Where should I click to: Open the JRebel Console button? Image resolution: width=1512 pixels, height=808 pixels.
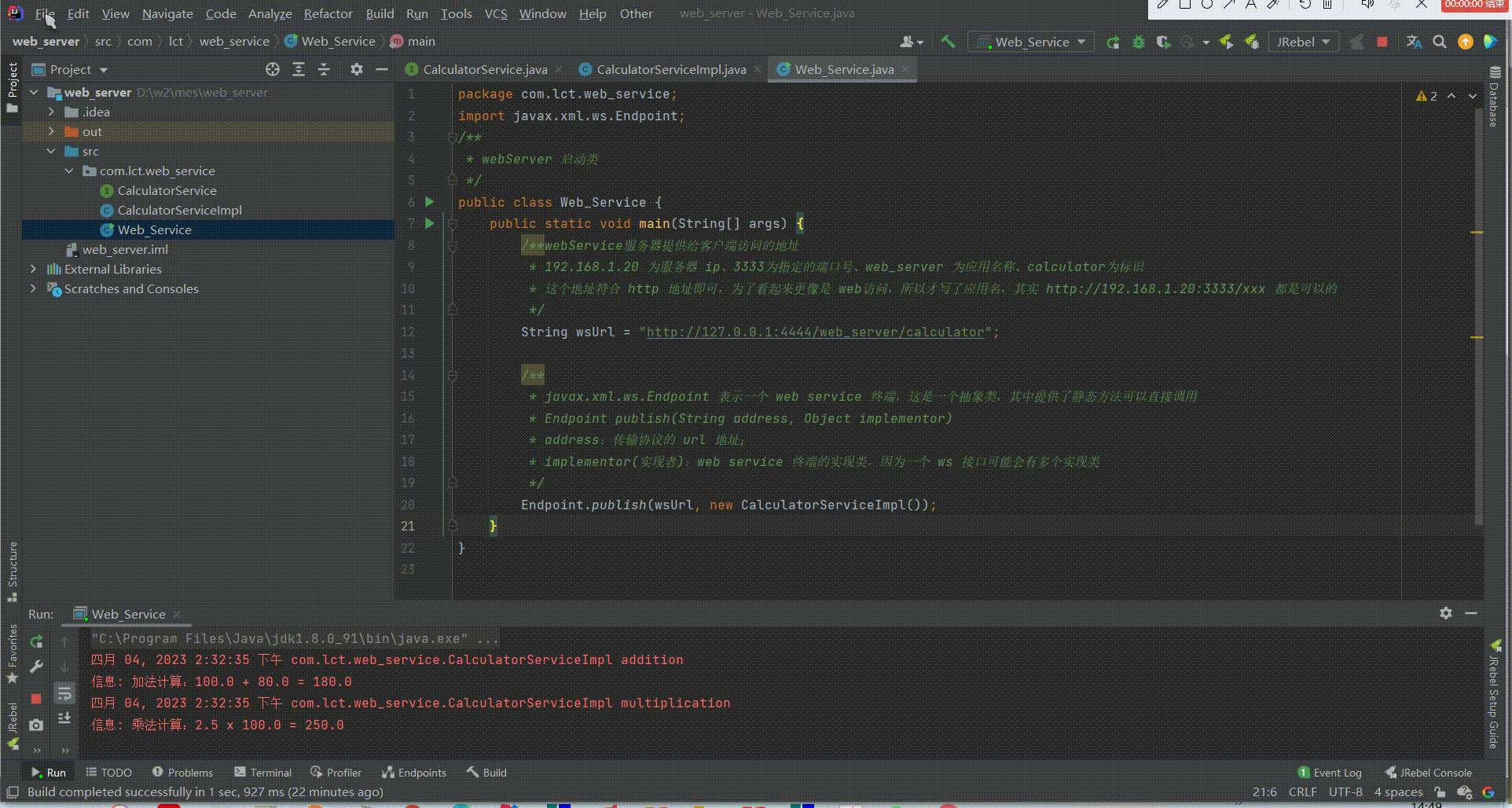coord(1428,773)
